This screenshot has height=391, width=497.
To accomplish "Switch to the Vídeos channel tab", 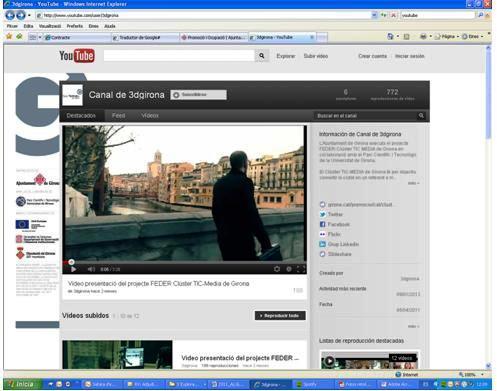I will click(150, 115).
